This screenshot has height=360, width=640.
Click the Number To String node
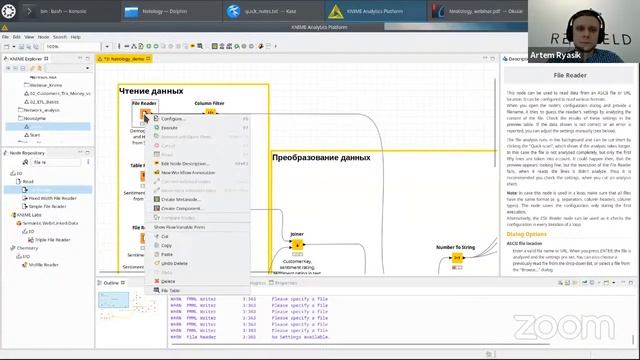[457, 258]
